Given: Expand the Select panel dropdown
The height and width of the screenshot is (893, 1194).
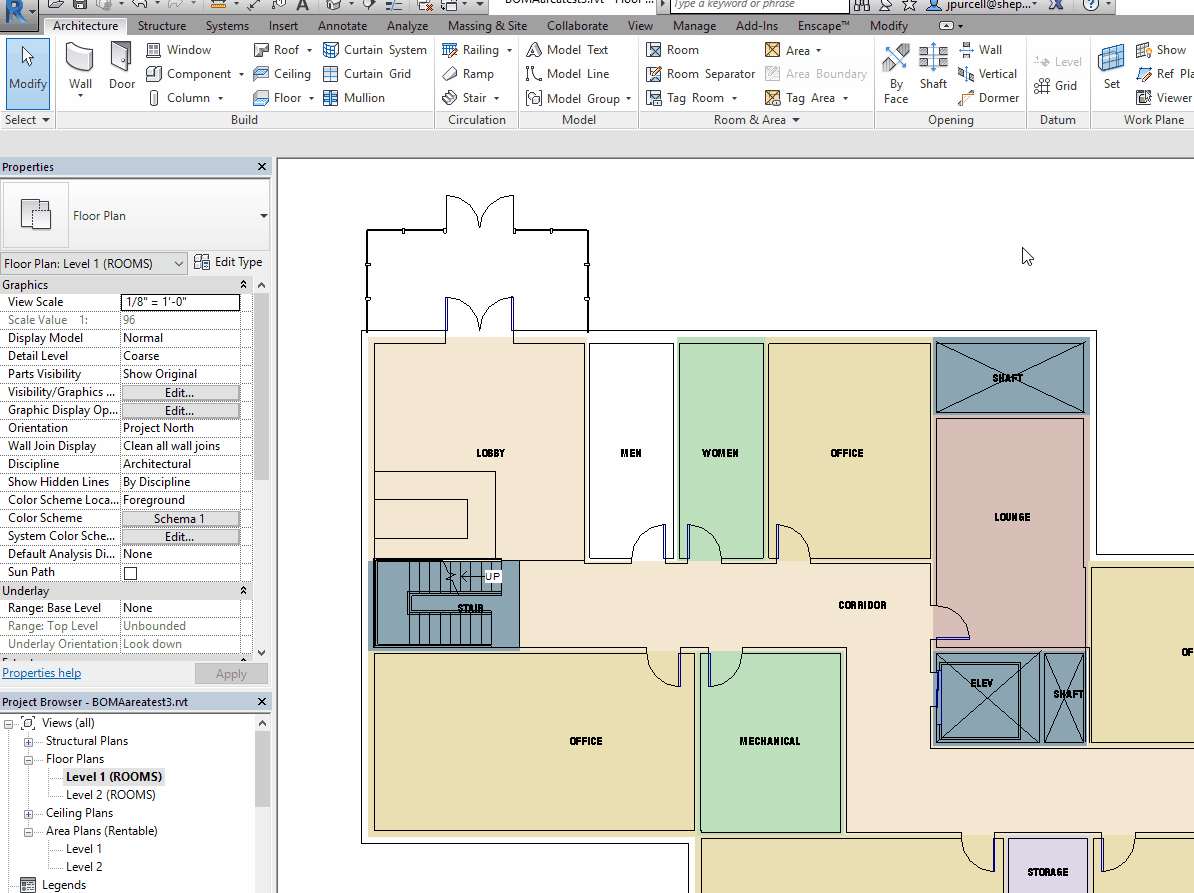Looking at the screenshot, I should click(x=46, y=120).
